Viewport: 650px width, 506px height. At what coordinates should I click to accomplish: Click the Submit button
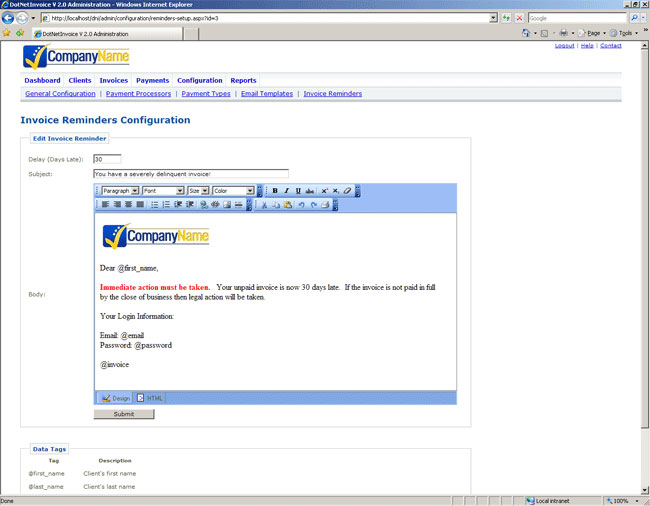coord(124,414)
